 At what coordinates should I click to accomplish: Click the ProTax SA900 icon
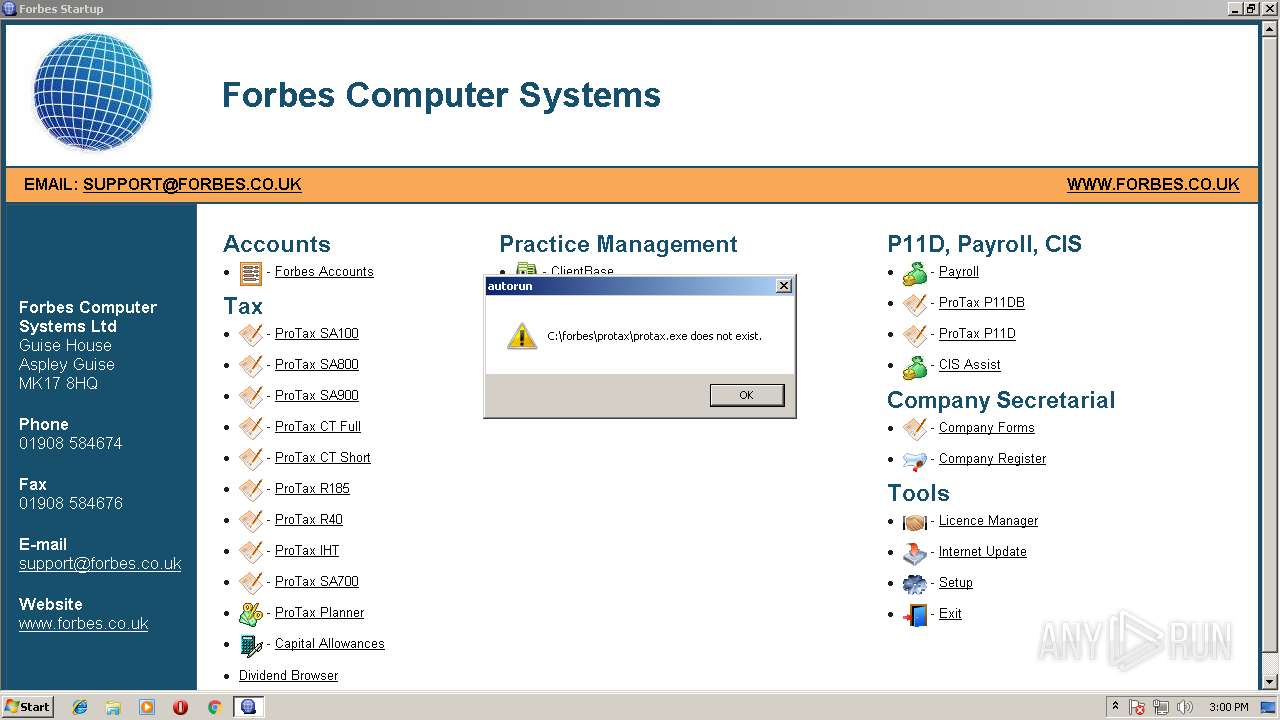point(251,397)
